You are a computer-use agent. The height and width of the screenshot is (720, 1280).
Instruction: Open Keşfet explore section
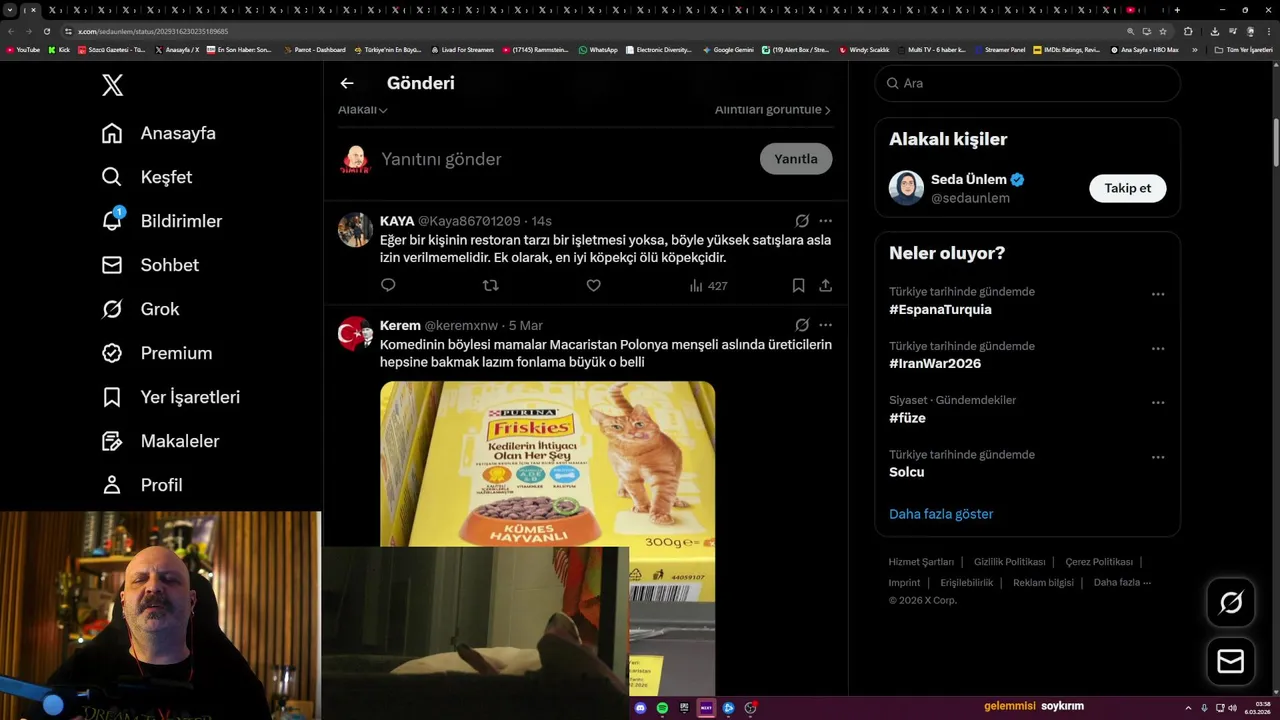tap(147, 177)
